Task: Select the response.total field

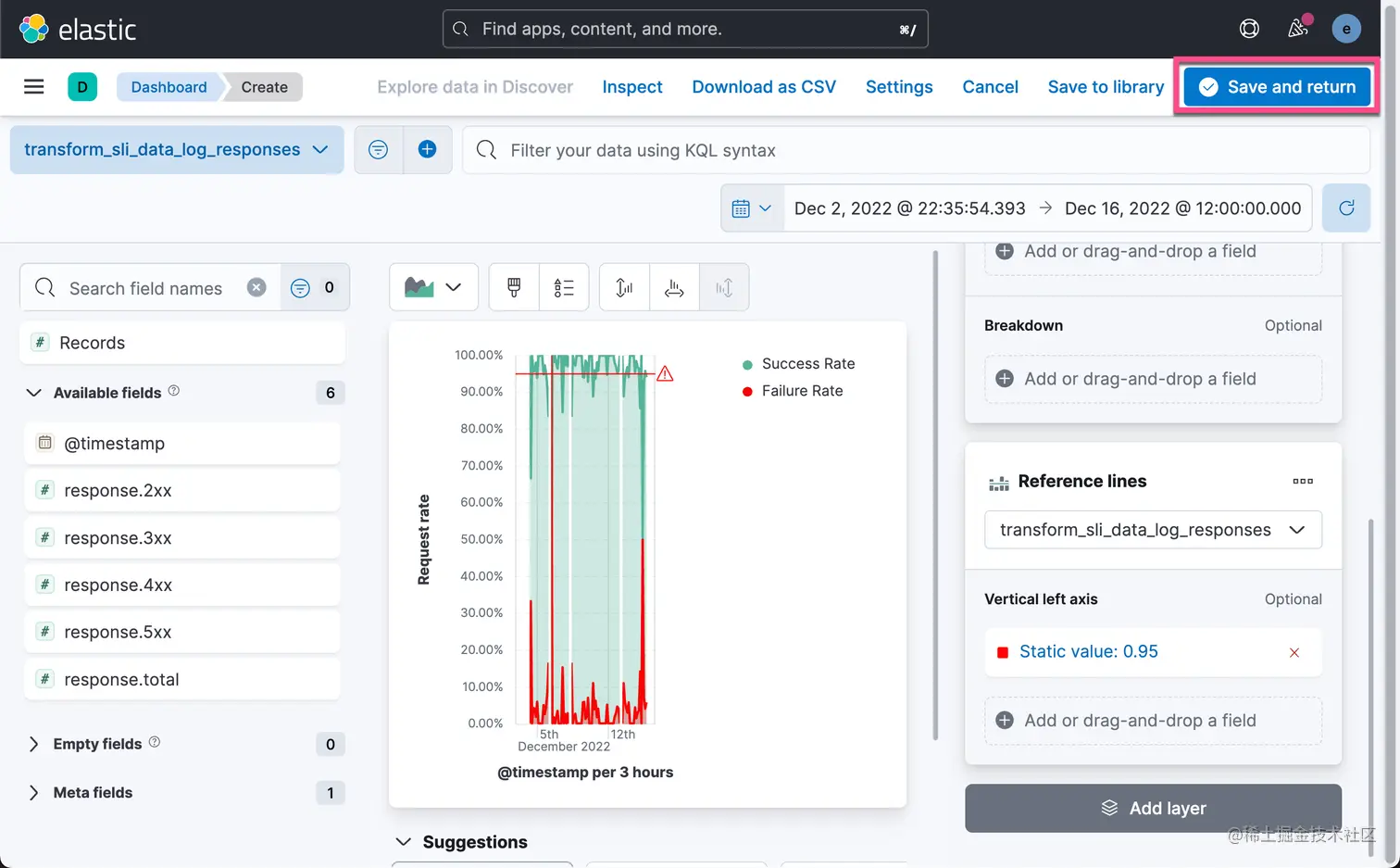Action: (182, 679)
